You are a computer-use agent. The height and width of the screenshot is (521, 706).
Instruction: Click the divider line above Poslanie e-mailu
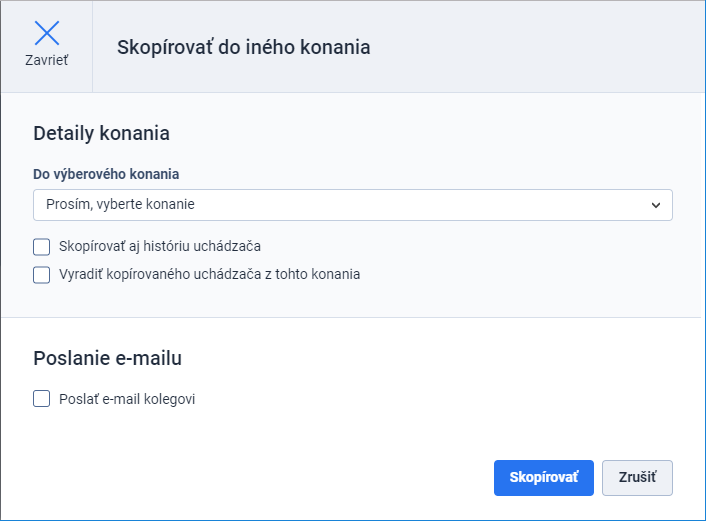click(x=351, y=317)
